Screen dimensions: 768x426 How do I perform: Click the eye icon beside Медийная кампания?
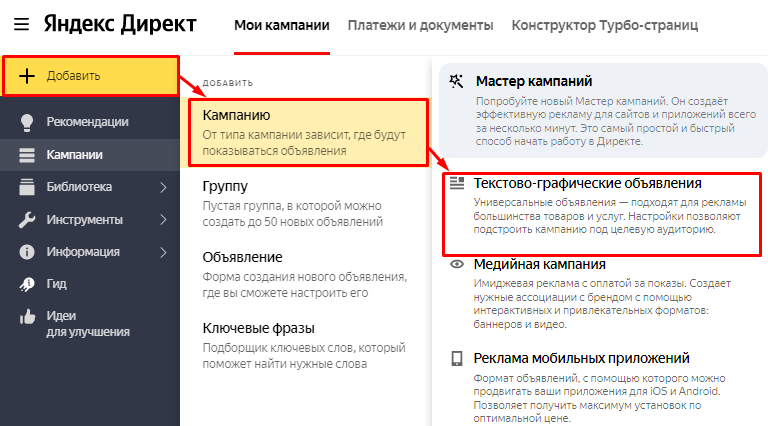tap(457, 265)
